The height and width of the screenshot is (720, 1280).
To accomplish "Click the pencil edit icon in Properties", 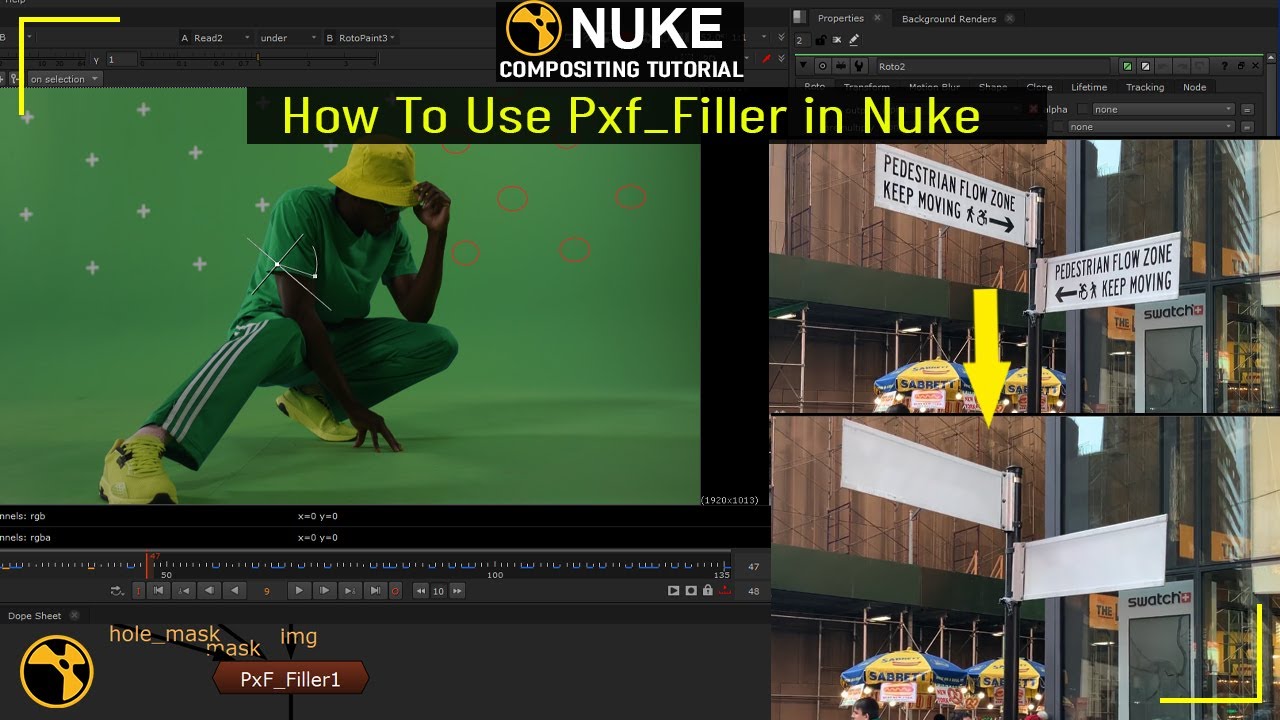I will click(x=854, y=40).
